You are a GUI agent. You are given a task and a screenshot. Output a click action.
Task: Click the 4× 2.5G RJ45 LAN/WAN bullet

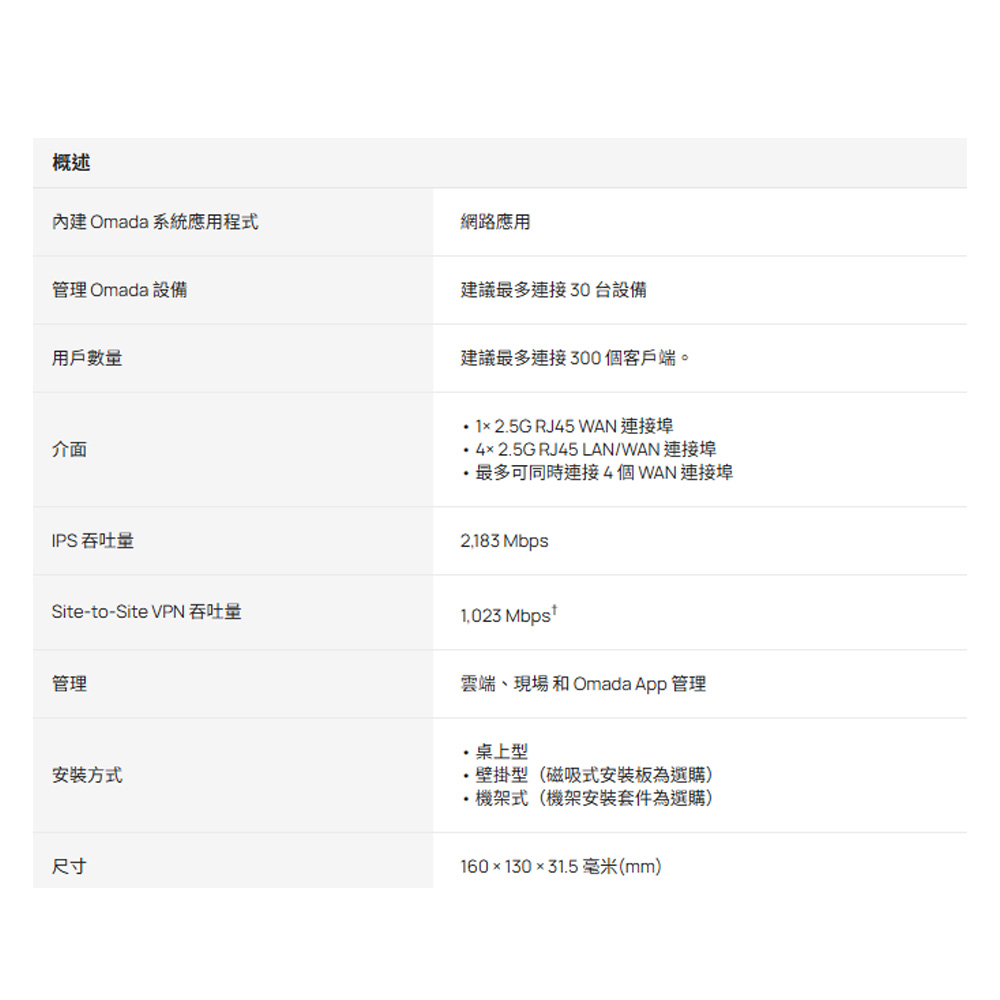coord(596,450)
